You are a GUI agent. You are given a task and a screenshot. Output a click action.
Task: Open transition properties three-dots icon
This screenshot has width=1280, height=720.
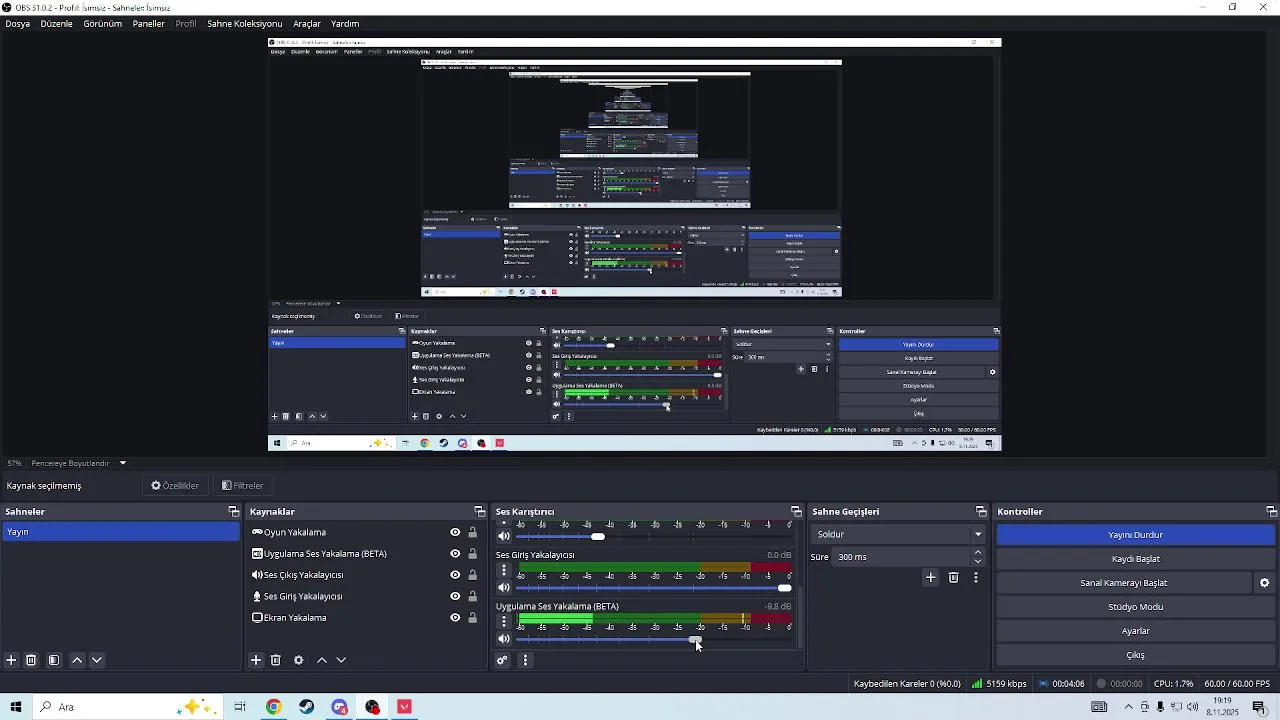tap(976, 577)
